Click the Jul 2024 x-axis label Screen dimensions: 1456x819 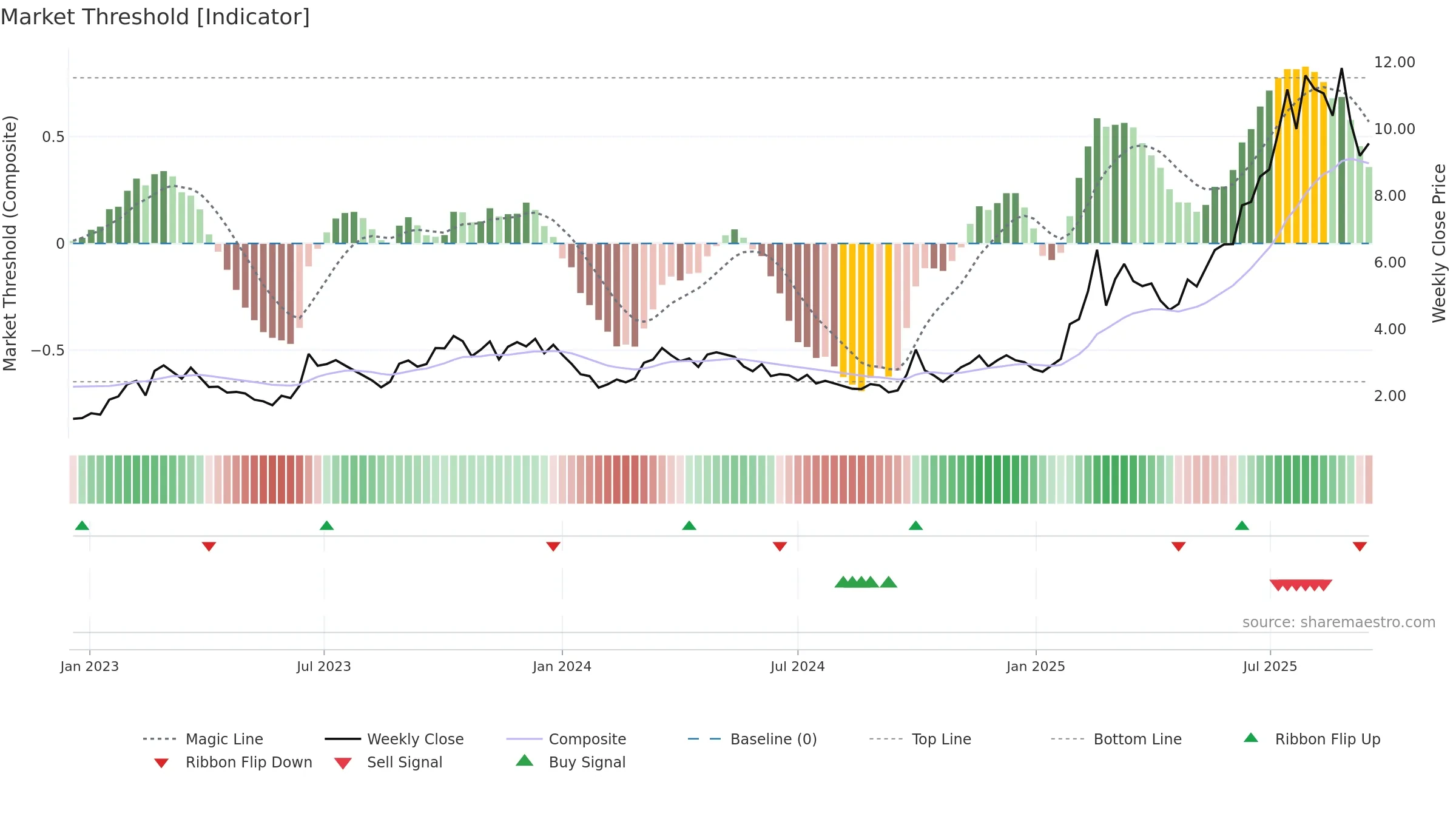pyautogui.click(x=798, y=666)
